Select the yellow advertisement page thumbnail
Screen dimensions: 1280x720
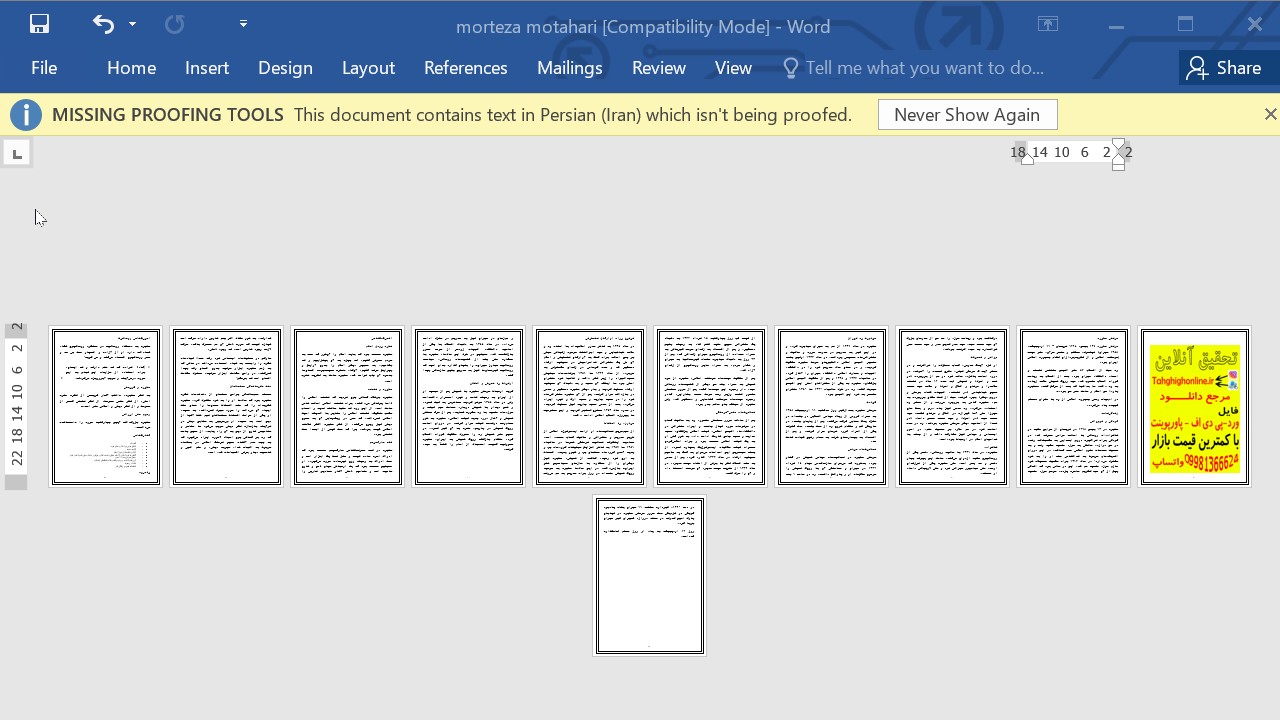[x=1195, y=407]
